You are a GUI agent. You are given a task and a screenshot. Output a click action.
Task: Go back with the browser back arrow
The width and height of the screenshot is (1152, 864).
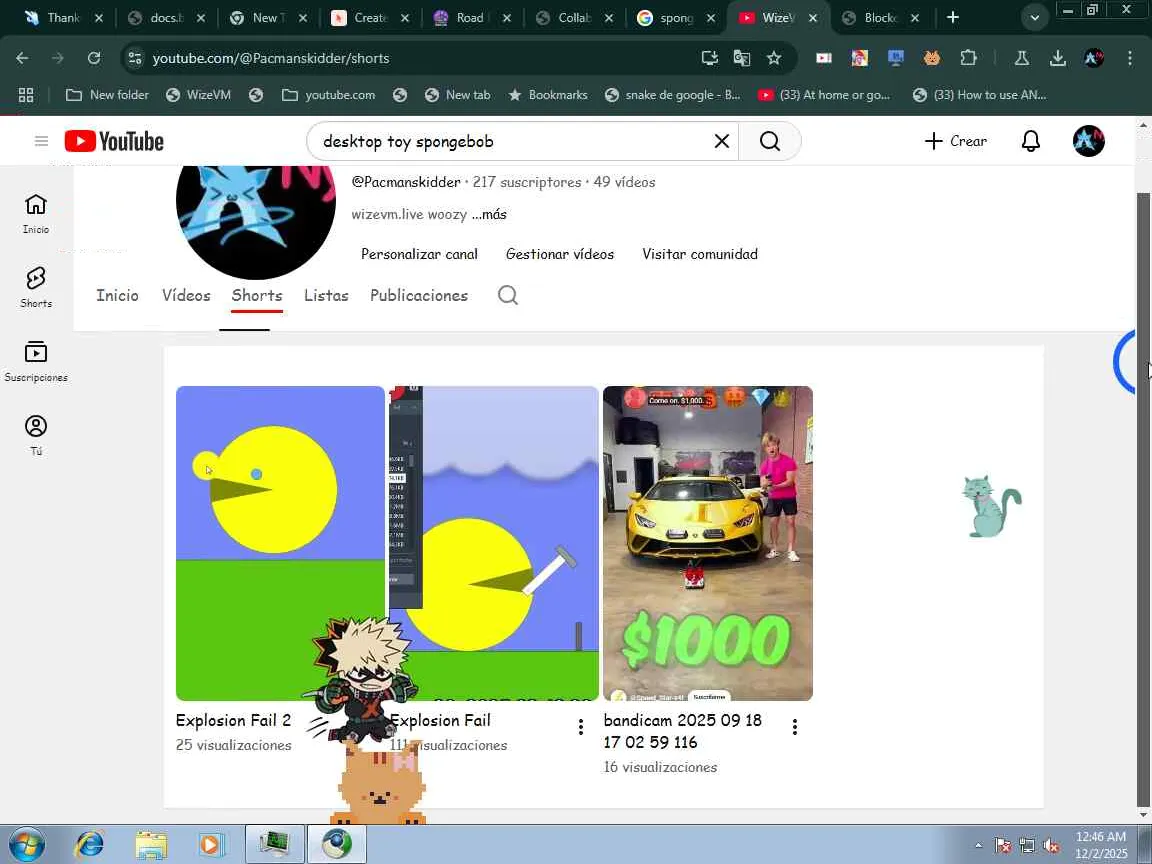tap(22, 58)
